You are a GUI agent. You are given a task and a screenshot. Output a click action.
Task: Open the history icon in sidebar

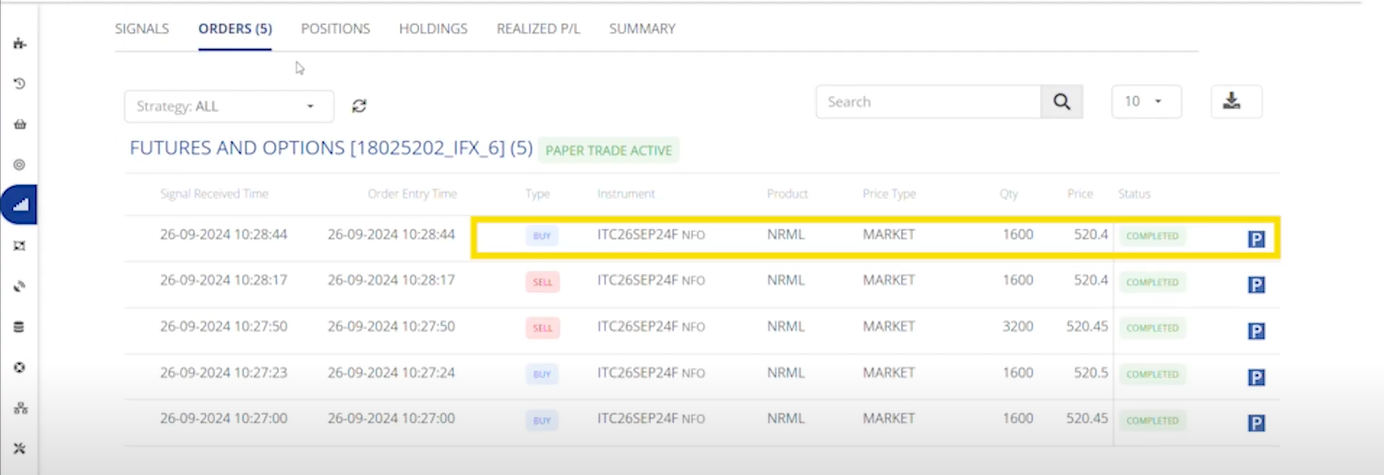click(19, 84)
